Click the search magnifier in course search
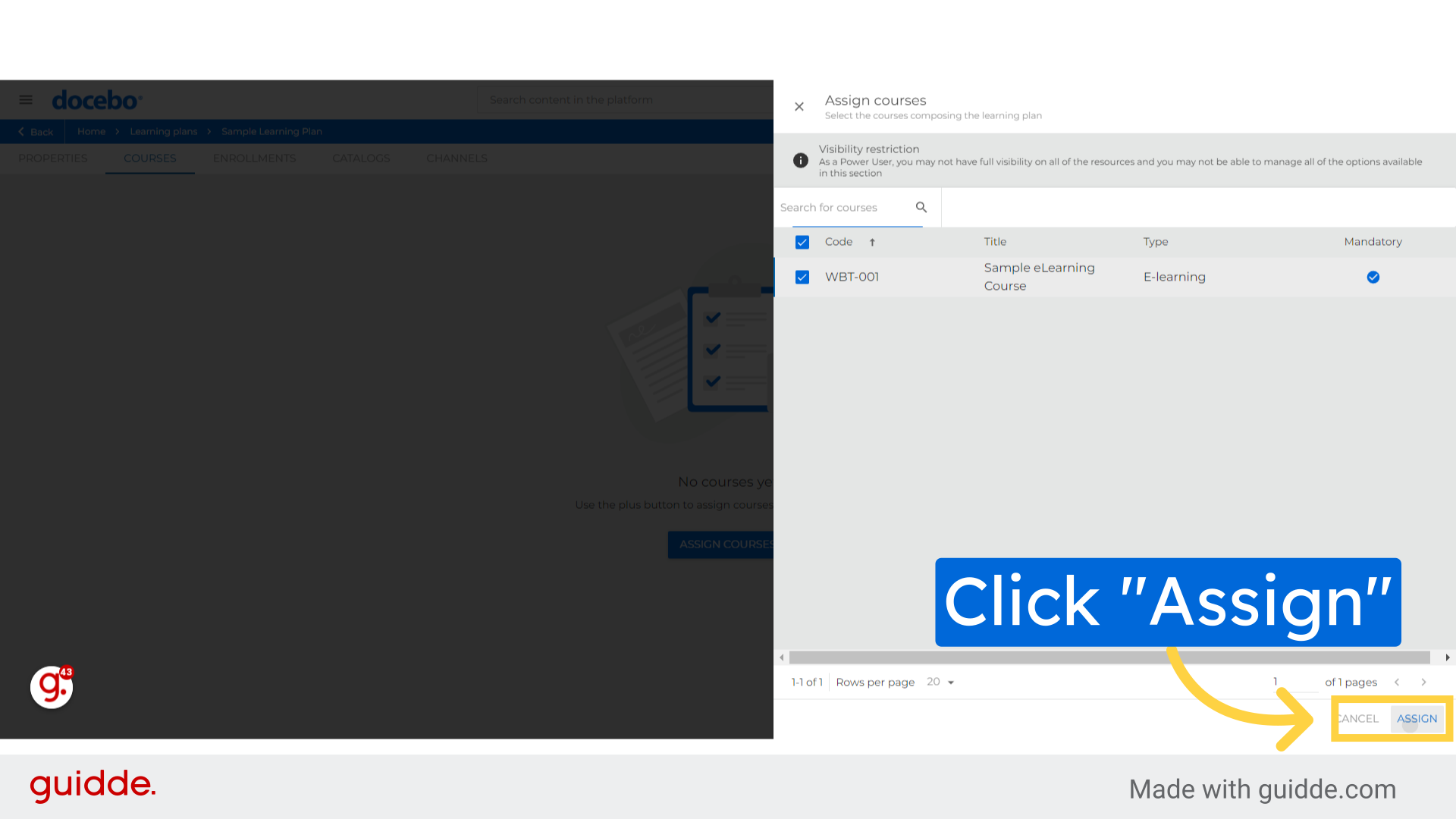 click(921, 207)
